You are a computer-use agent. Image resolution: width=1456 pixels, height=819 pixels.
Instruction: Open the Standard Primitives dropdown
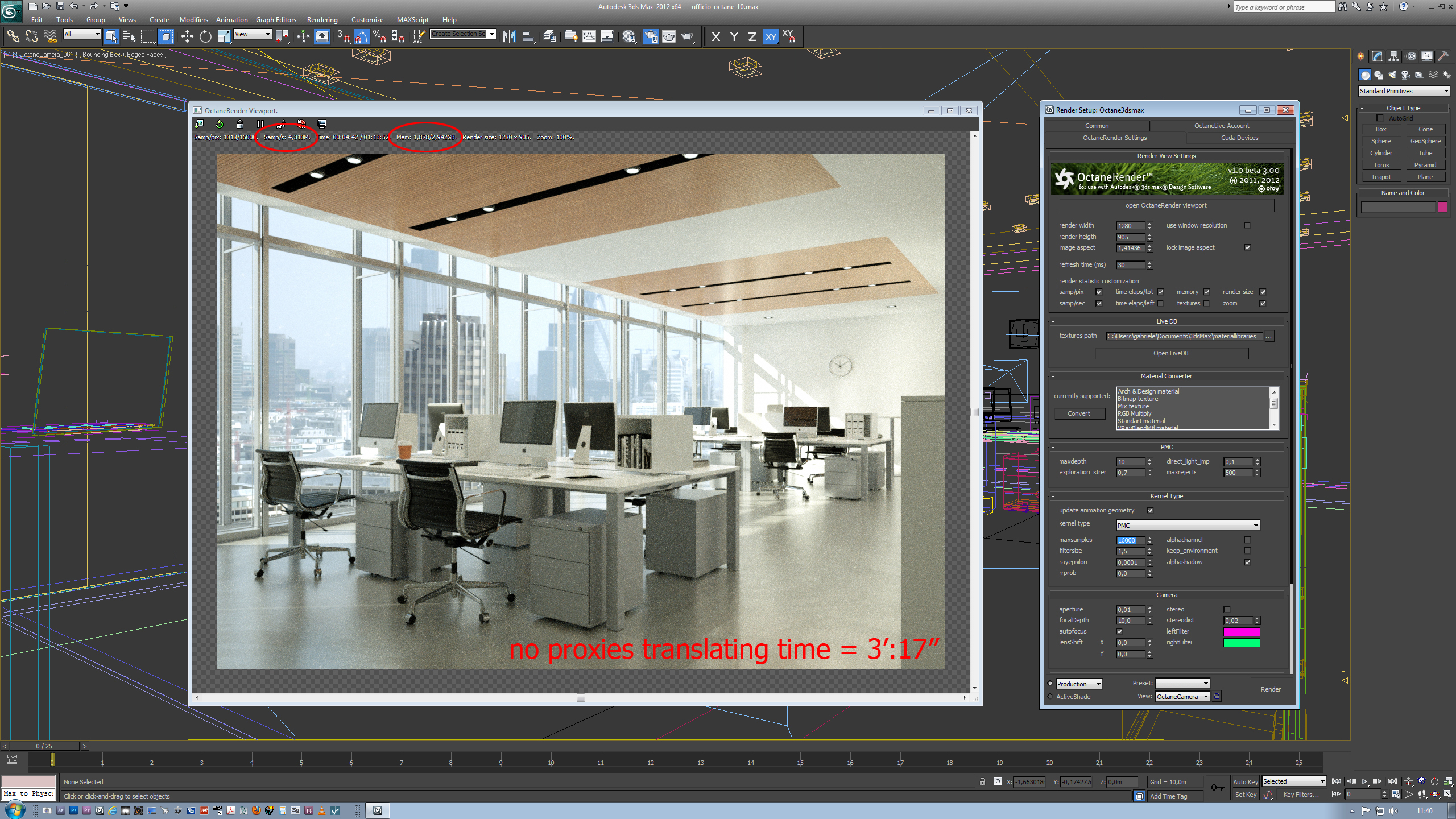1404,91
